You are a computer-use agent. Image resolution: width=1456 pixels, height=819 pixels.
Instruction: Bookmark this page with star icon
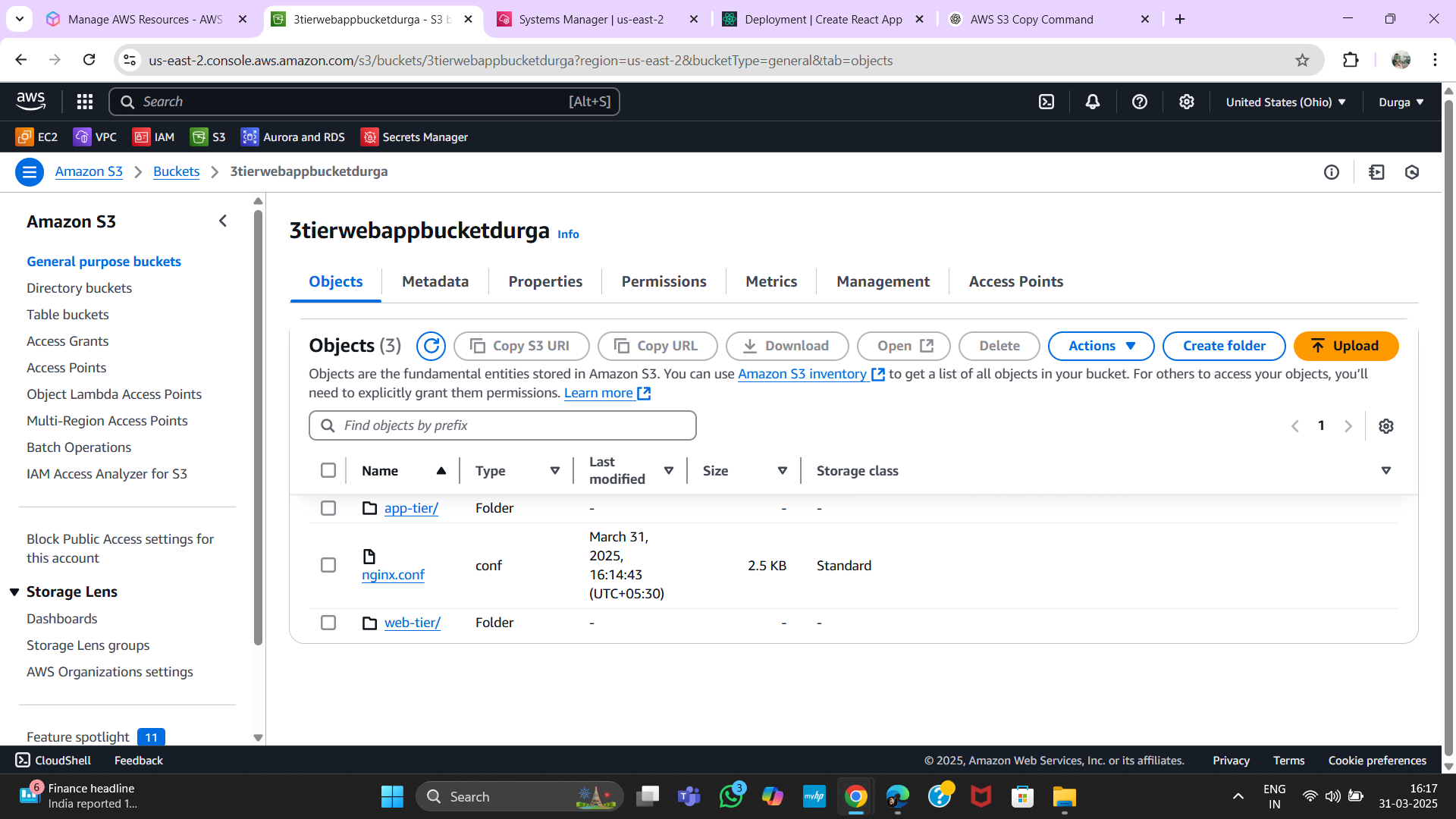pos(1302,61)
